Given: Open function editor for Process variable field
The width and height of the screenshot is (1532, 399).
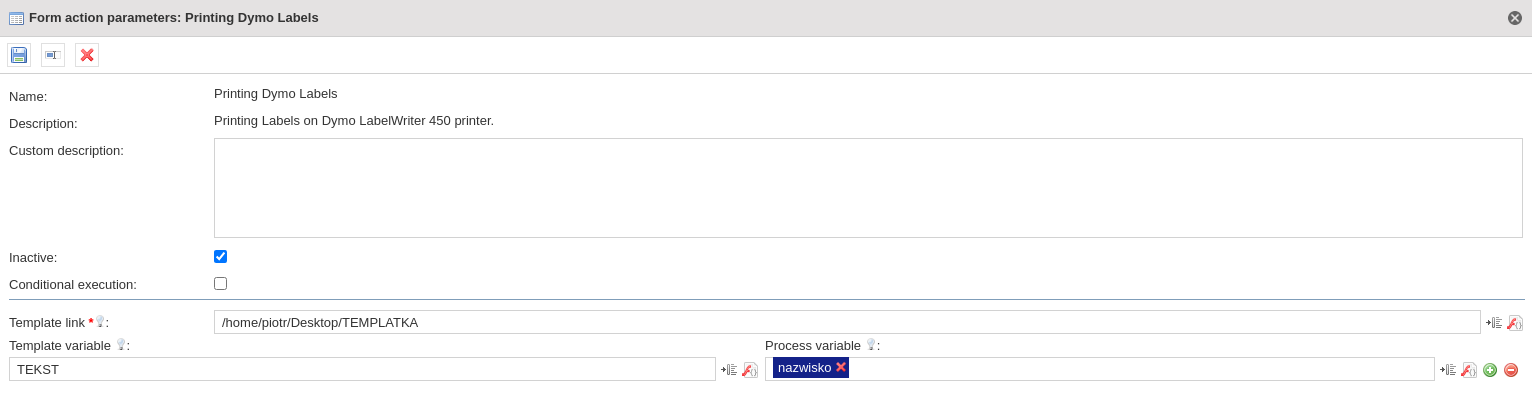Looking at the screenshot, I should click(1469, 370).
